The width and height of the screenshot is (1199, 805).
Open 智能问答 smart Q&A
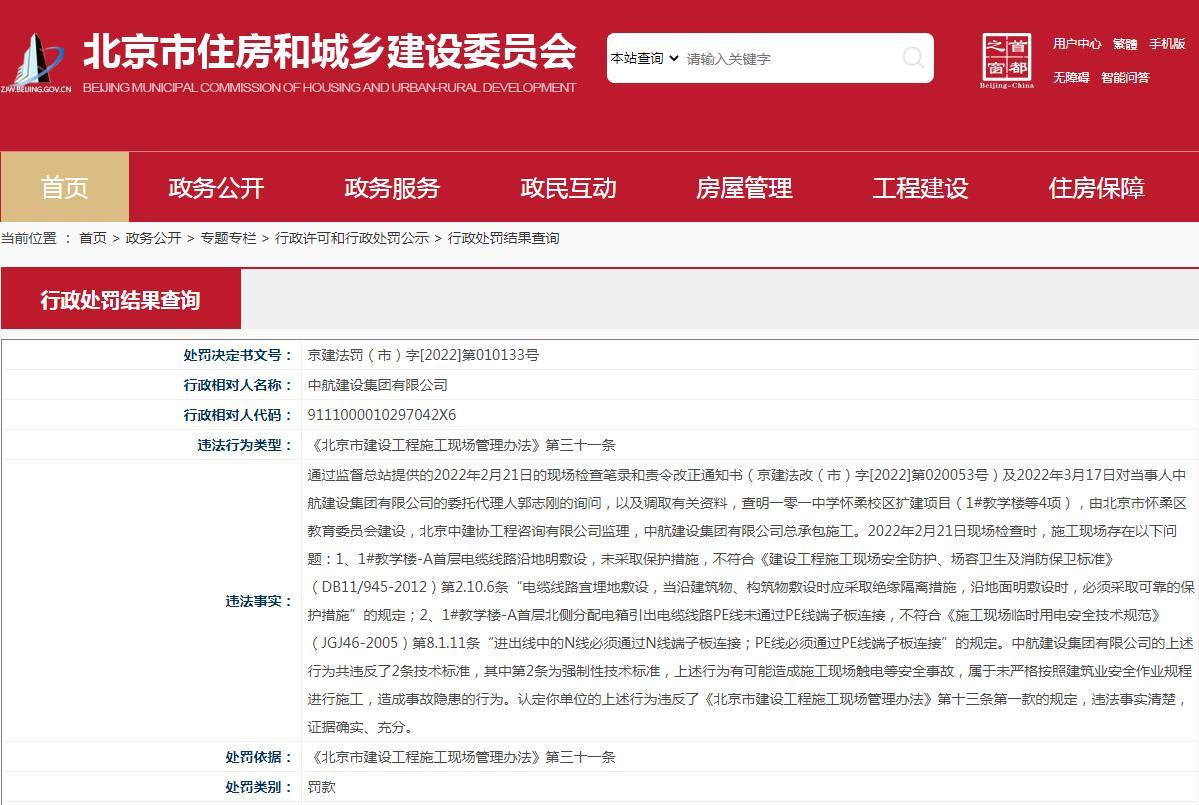coord(1125,77)
